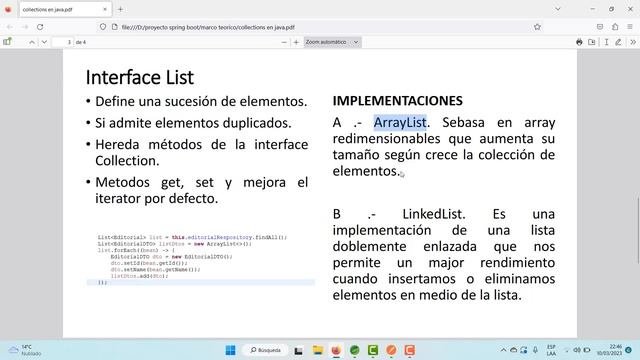The image size is (640, 360).
Task: Save page to Pocket
Action: (x=600, y=27)
